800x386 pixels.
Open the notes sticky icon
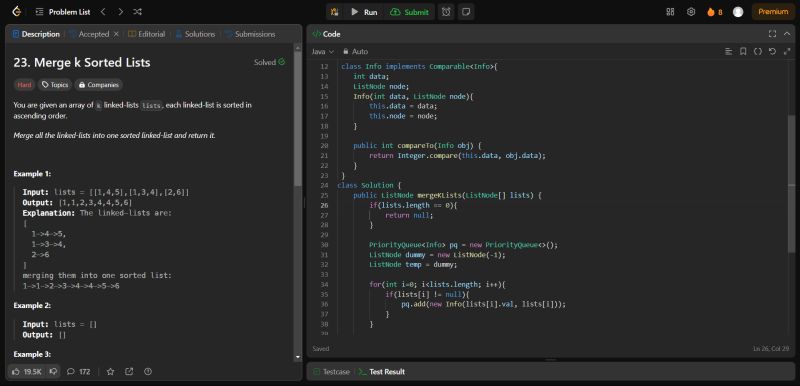pyautogui.click(x=465, y=12)
